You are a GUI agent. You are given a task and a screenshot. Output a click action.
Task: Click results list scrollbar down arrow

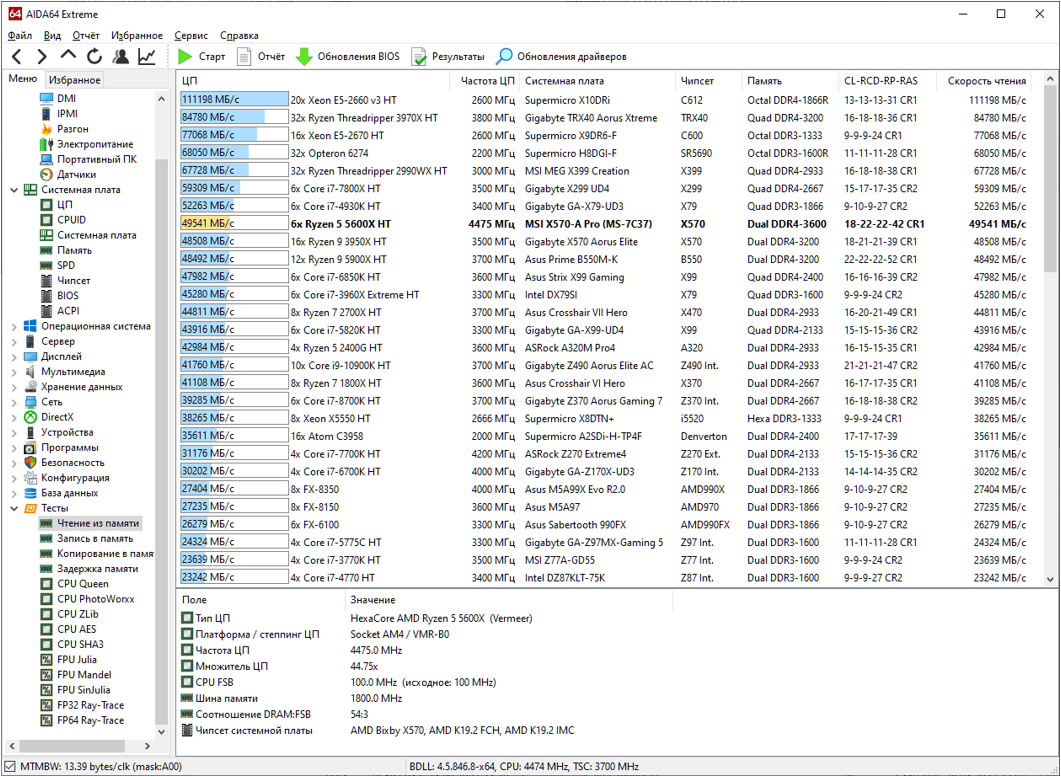(1049, 579)
